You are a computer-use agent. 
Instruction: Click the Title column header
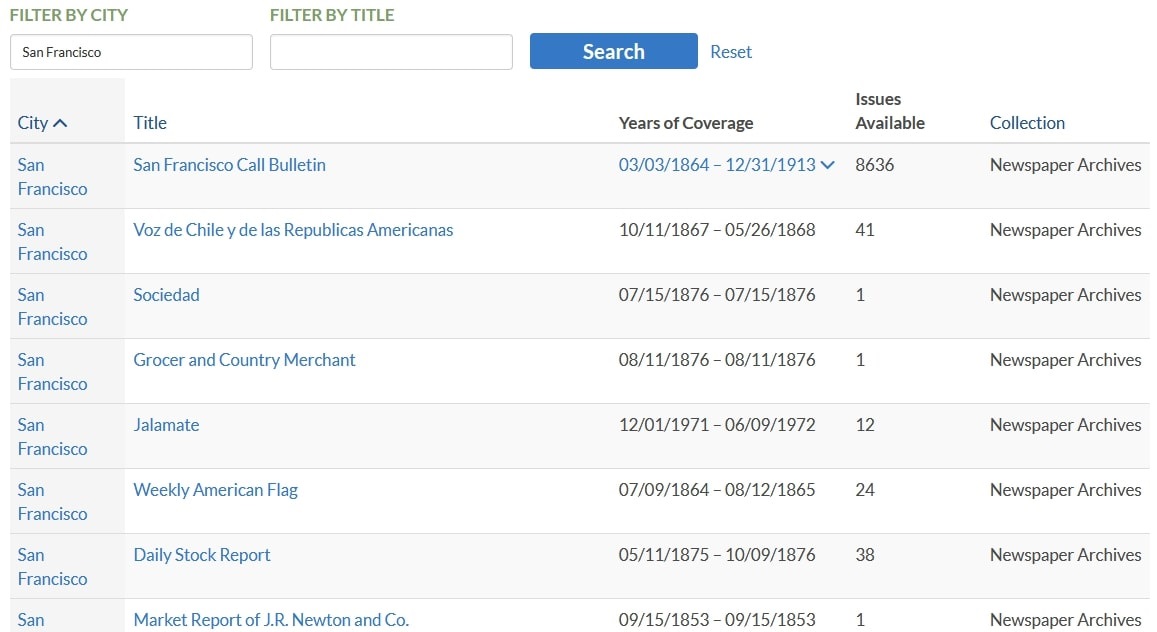click(x=150, y=123)
